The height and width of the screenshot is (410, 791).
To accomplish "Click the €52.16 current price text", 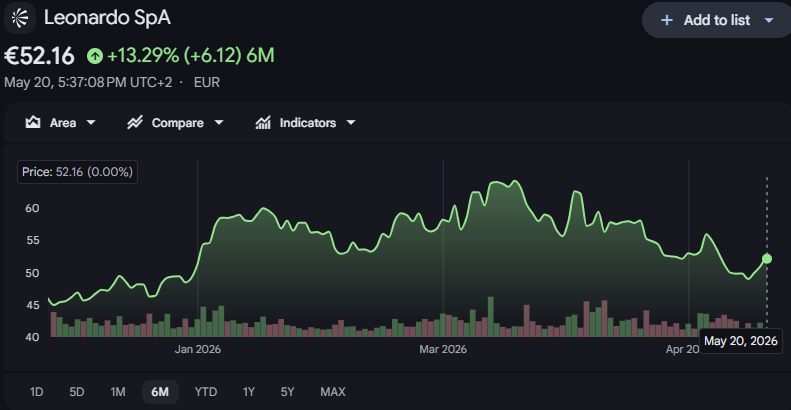I will (39, 55).
